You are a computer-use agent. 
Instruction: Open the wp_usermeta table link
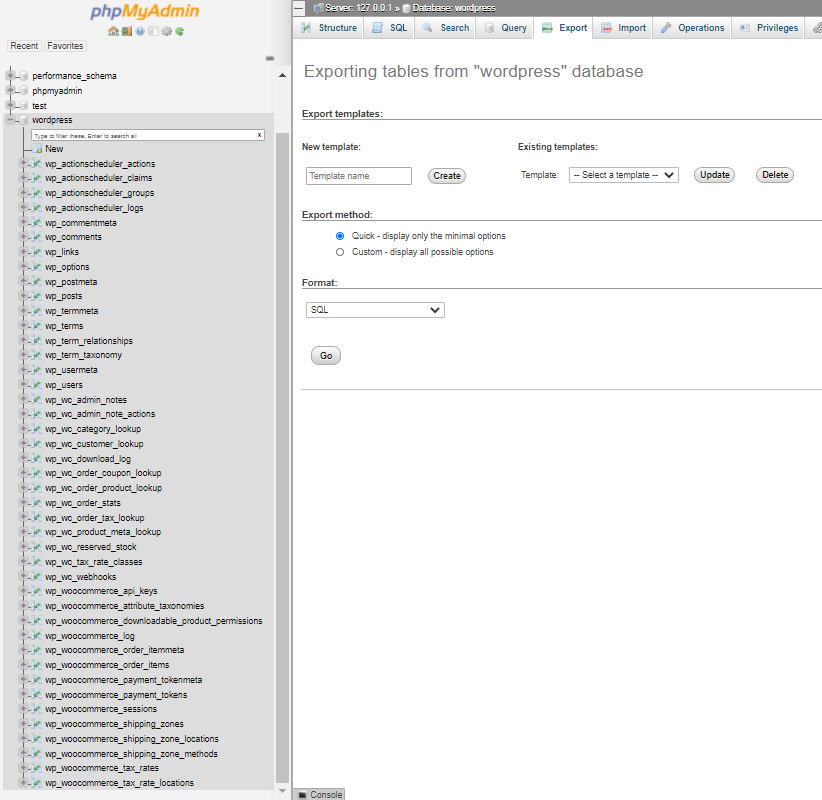tap(71, 370)
